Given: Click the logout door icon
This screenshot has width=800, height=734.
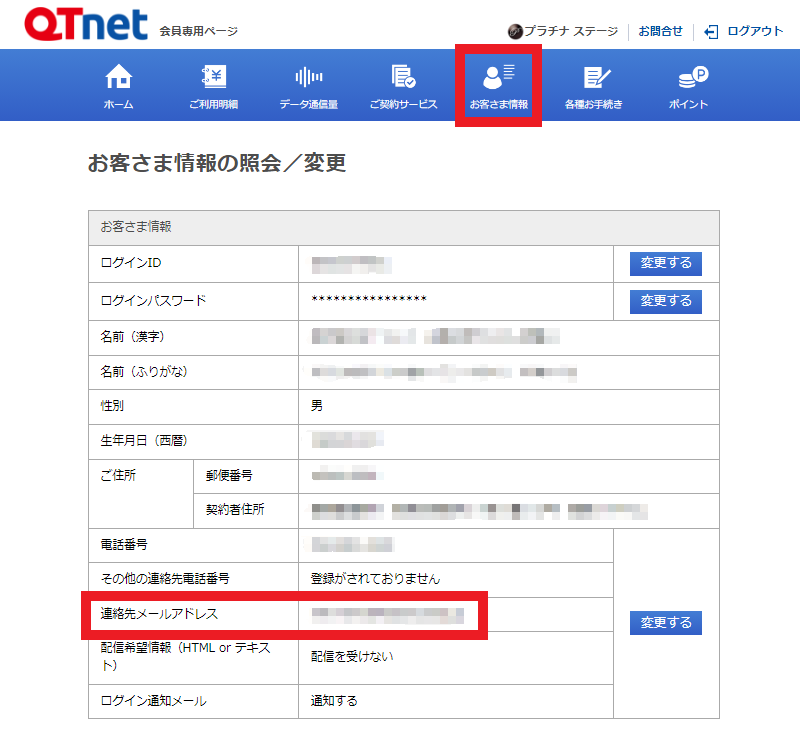Looking at the screenshot, I should click(711, 32).
